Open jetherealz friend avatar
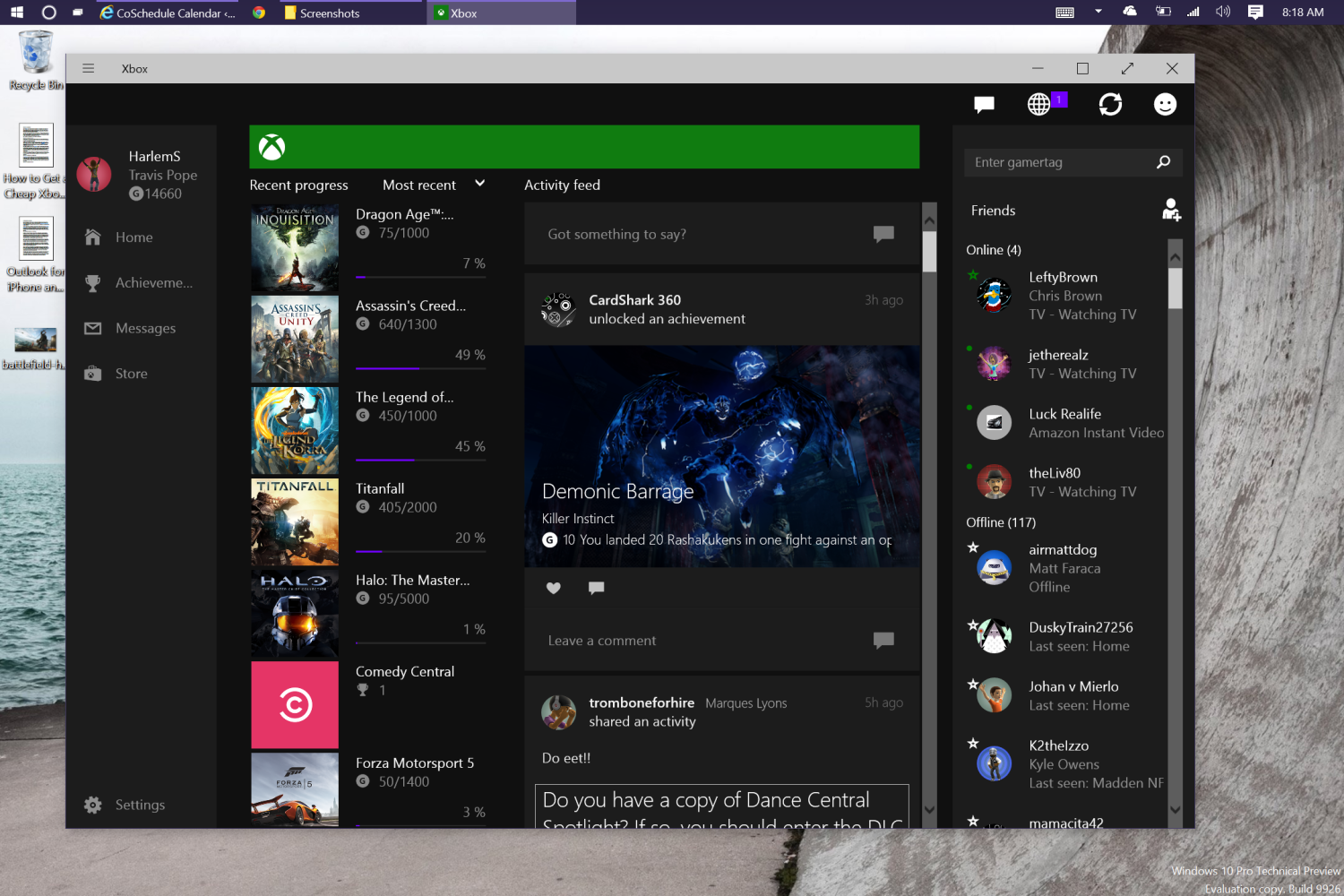This screenshot has width=1344, height=896. point(994,364)
